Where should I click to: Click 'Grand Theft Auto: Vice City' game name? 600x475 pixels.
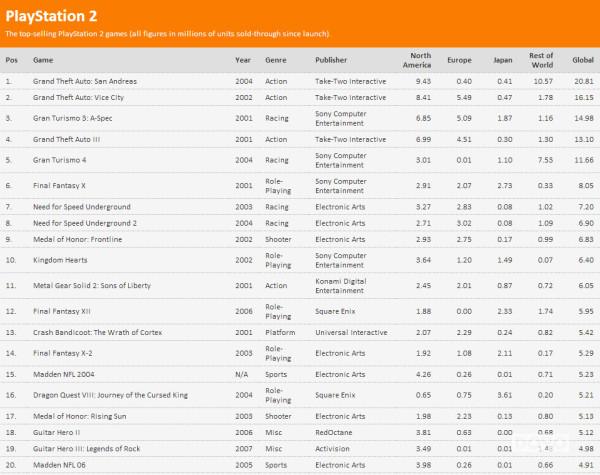click(78, 98)
